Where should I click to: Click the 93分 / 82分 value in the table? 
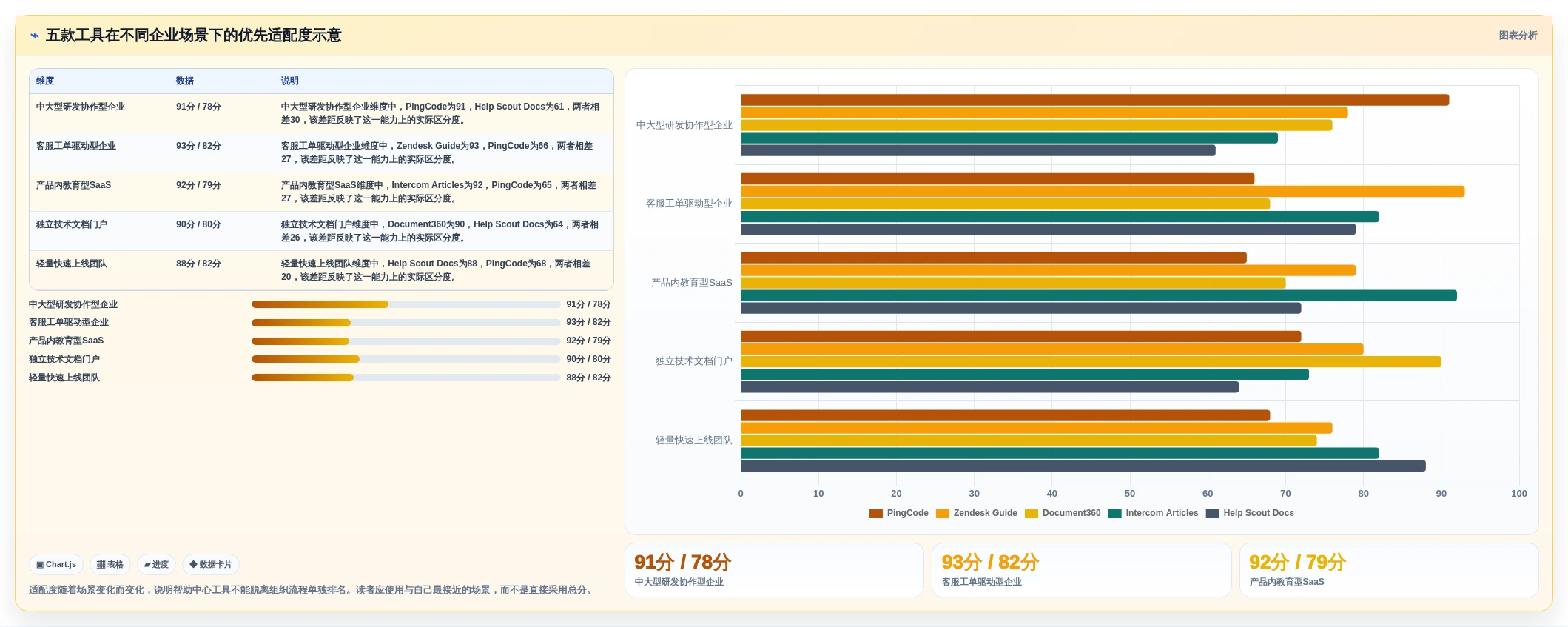(x=198, y=146)
